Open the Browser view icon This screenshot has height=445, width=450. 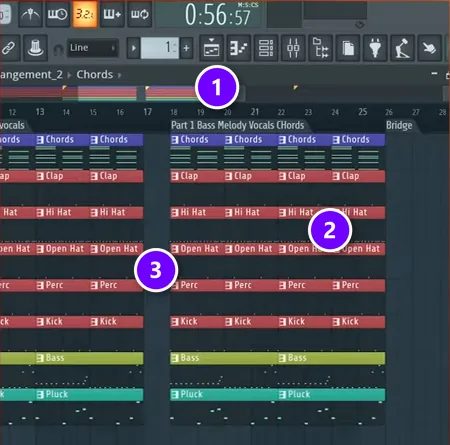click(320, 48)
